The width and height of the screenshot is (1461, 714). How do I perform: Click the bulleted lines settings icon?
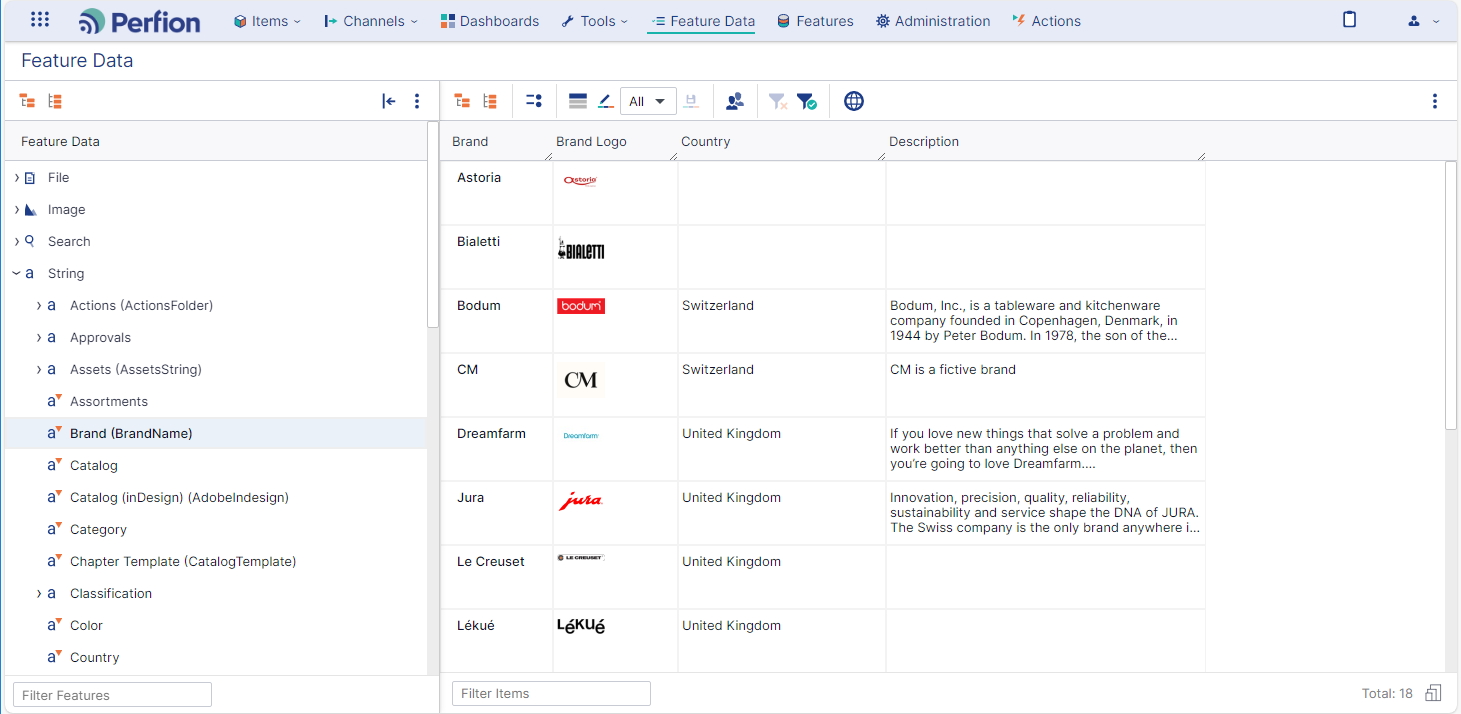coord(534,101)
